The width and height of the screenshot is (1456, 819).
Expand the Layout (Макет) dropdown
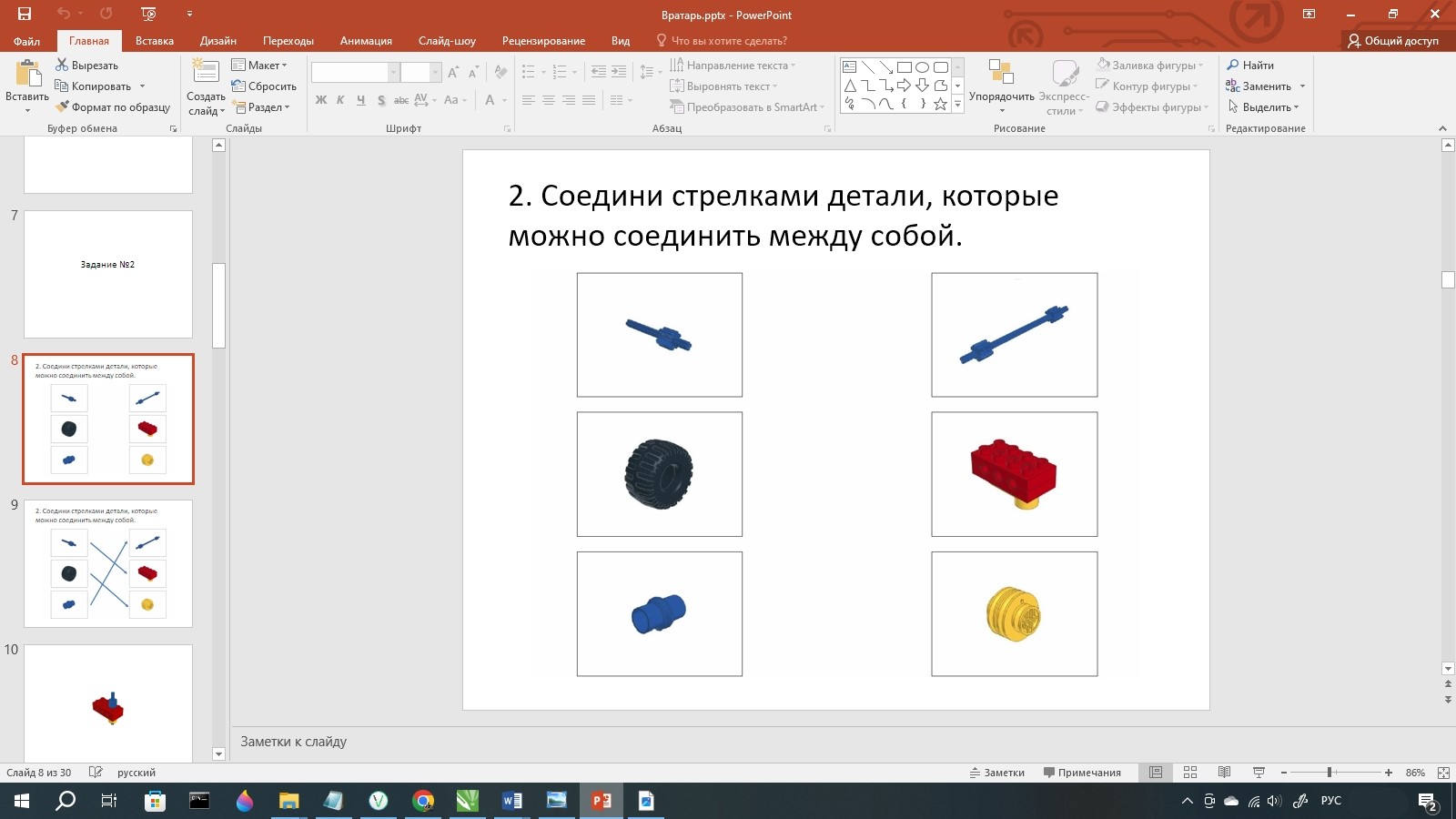(260, 66)
